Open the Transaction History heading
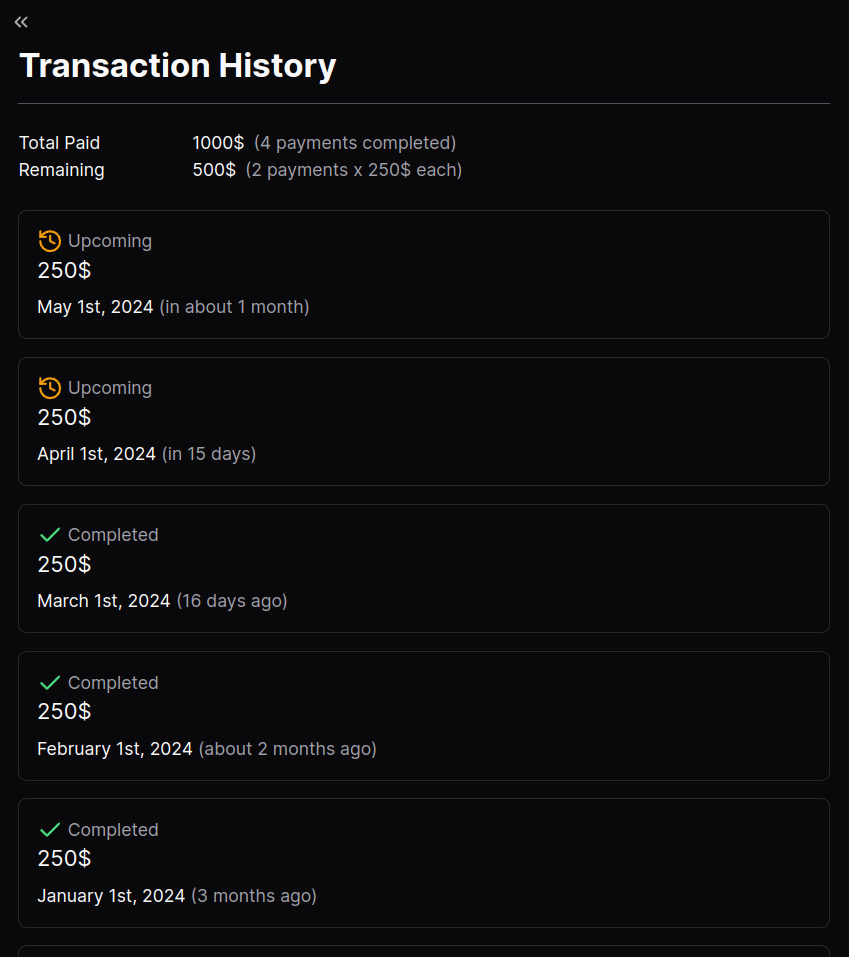The image size is (849, 957). click(178, 66)
